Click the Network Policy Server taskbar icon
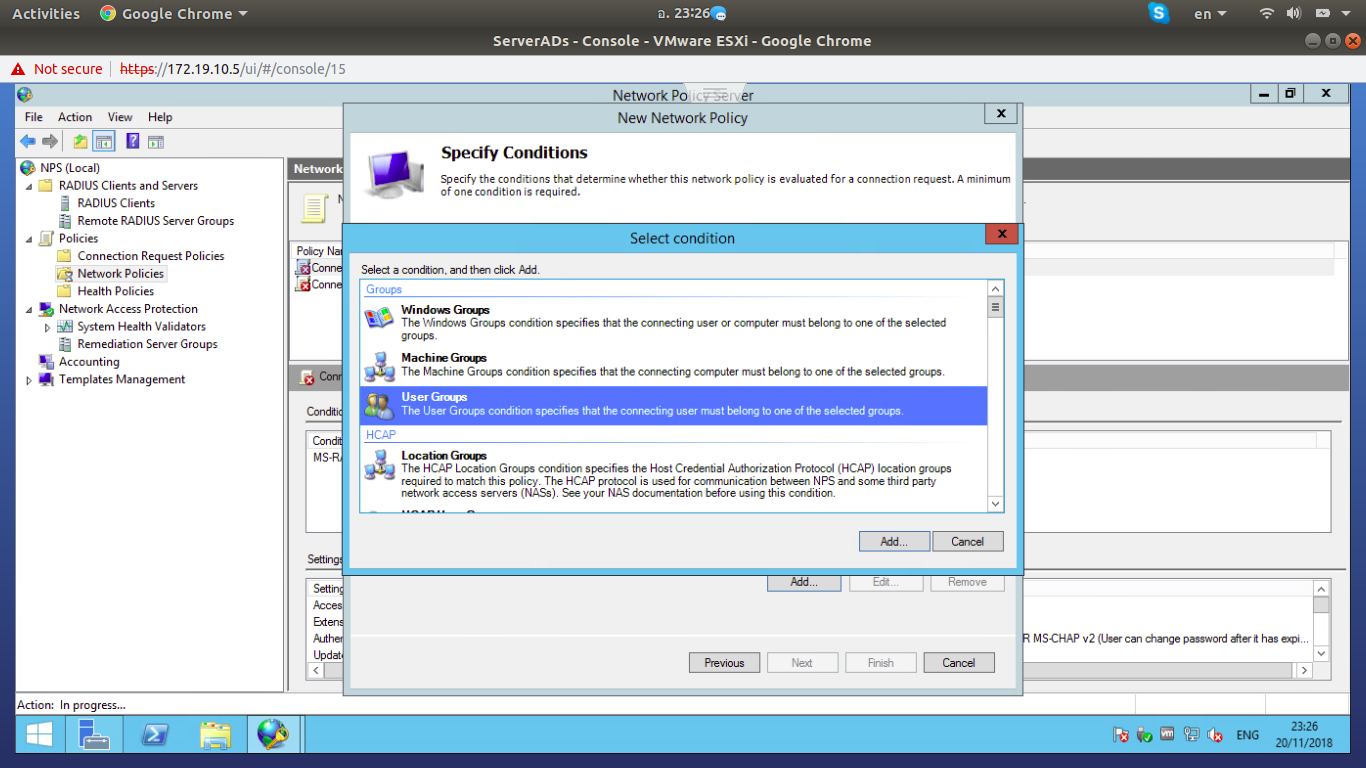This screenshot has width=1366, height=768. pos(273,735)
